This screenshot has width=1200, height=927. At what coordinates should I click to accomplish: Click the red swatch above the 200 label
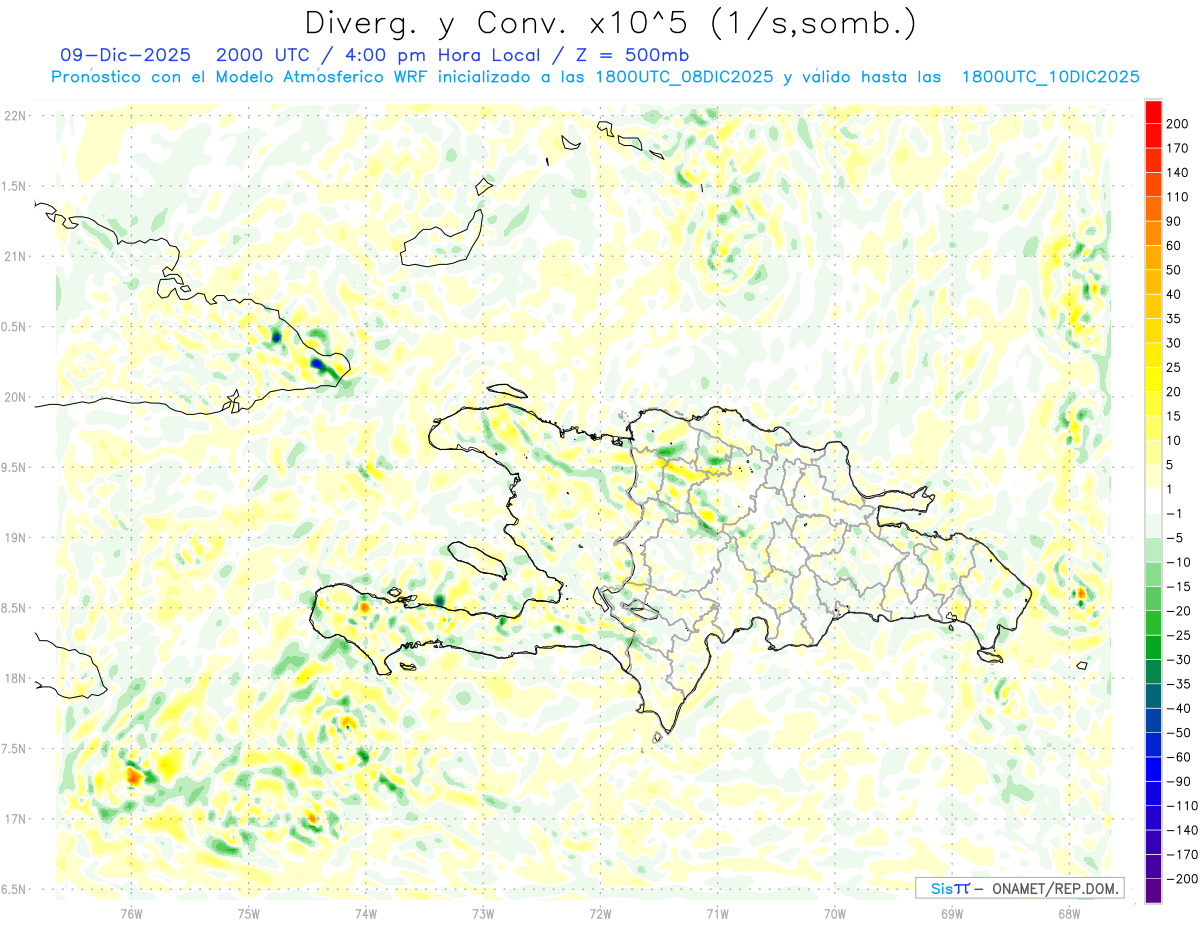coord(1153,112)
